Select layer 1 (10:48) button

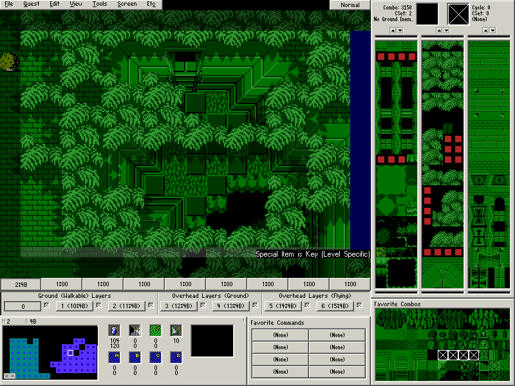[x=74, y=306]
